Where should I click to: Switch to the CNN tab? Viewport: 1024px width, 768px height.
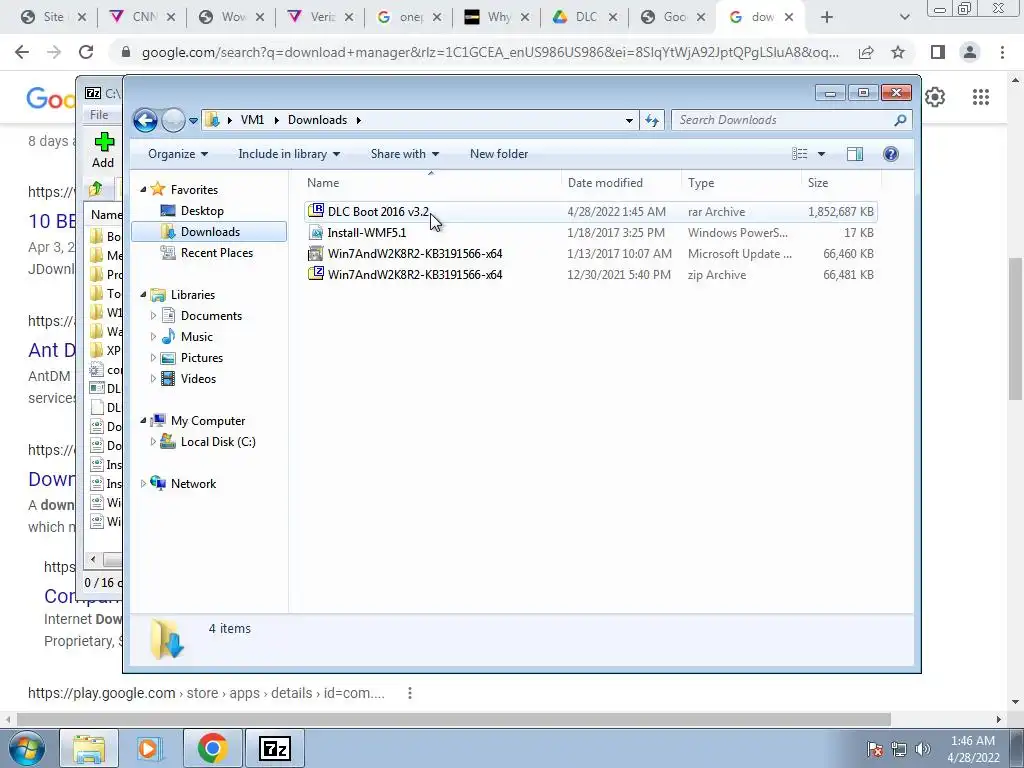click(x=142, y=18)
